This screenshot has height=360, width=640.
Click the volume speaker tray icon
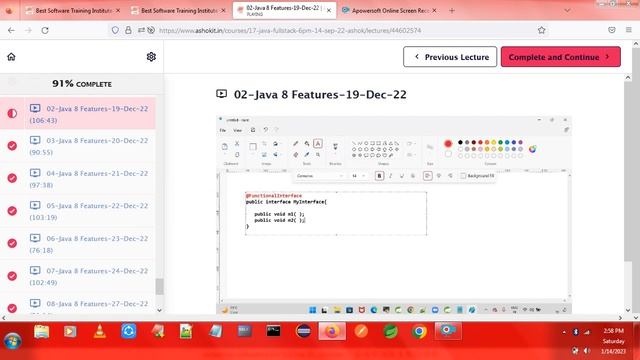coord(587,351)
